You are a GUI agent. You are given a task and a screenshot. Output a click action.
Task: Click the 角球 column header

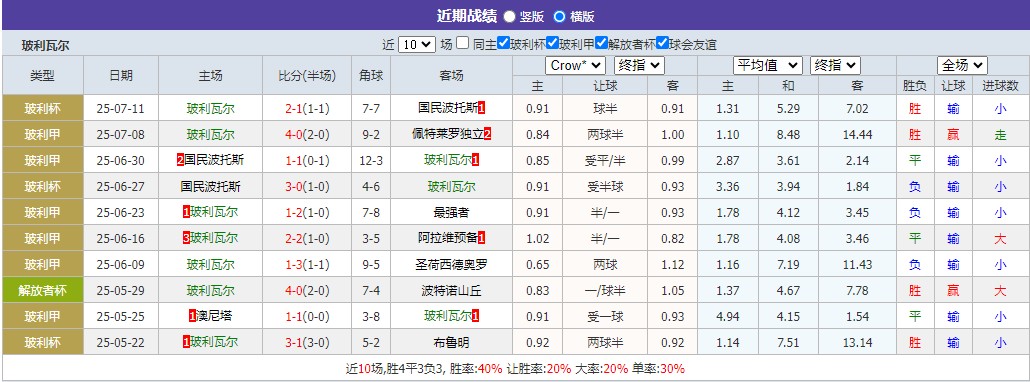pos(370,75)
